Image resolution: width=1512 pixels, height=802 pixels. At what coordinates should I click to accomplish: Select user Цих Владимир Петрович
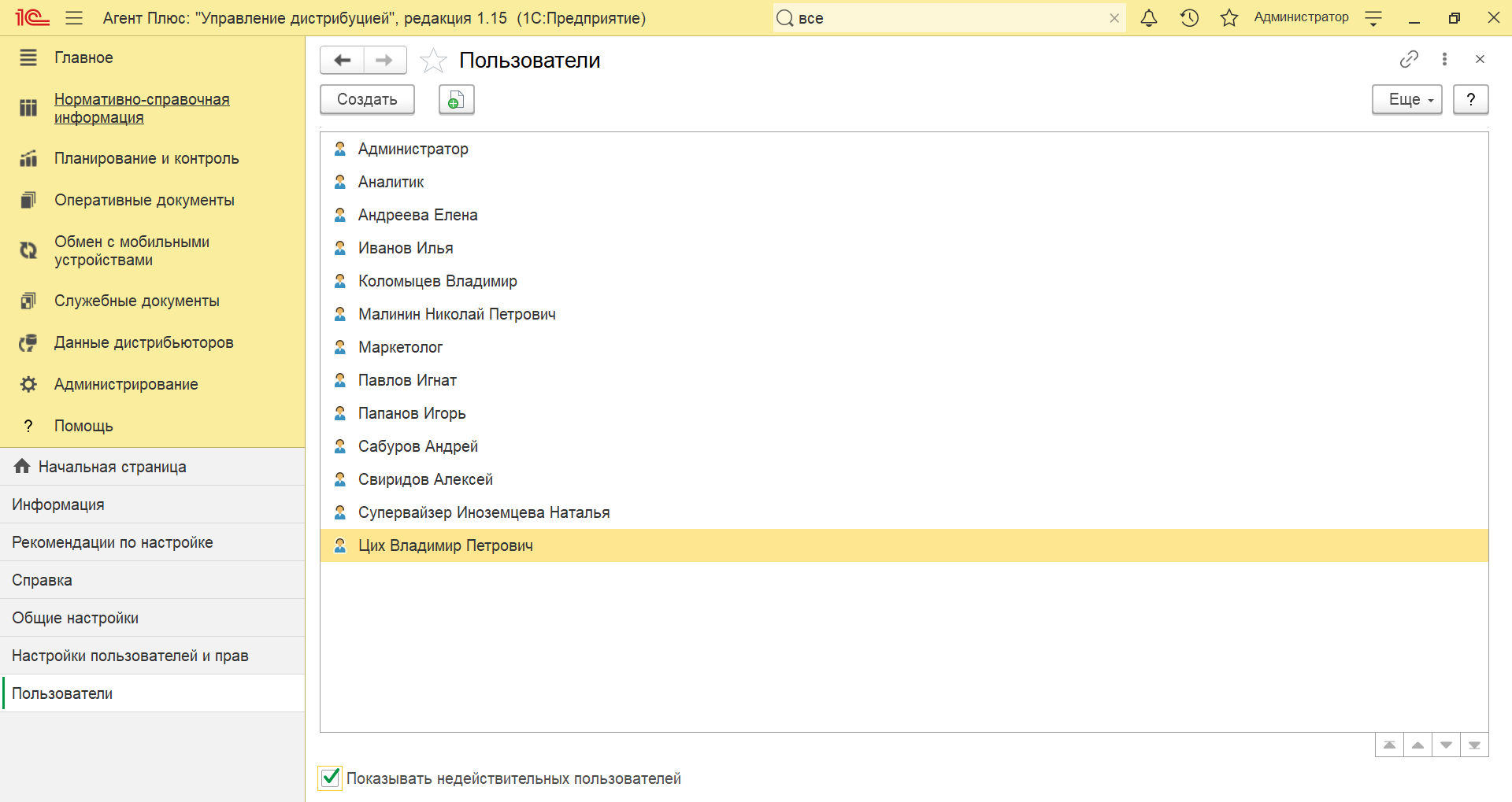[x=904, y=545]
